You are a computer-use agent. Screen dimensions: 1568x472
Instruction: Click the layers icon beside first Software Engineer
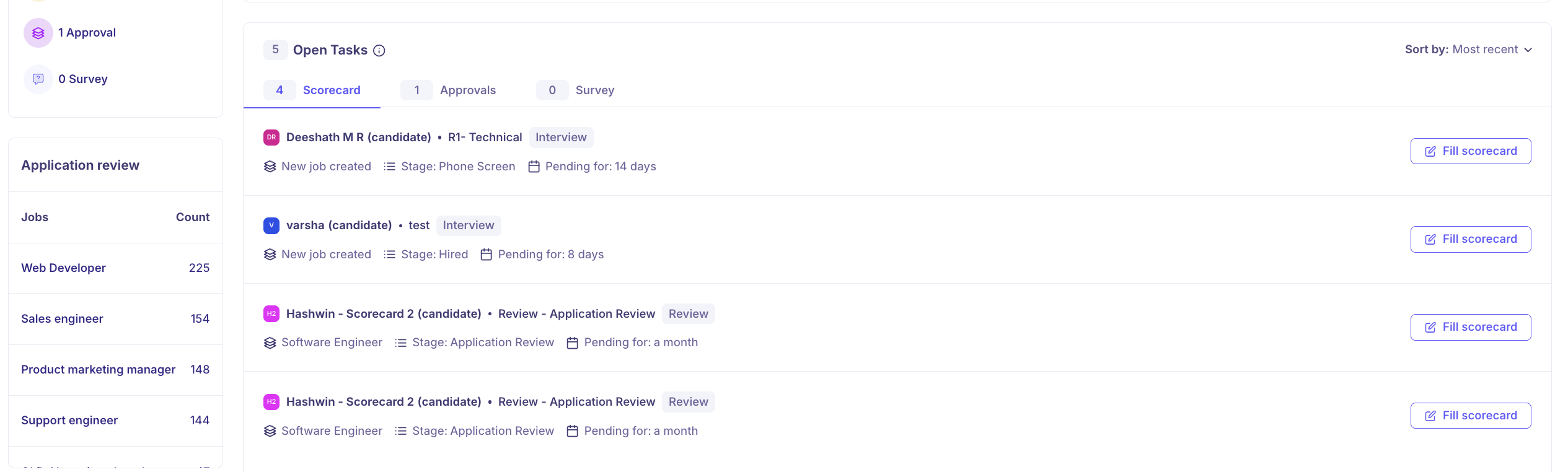(270, 343)
